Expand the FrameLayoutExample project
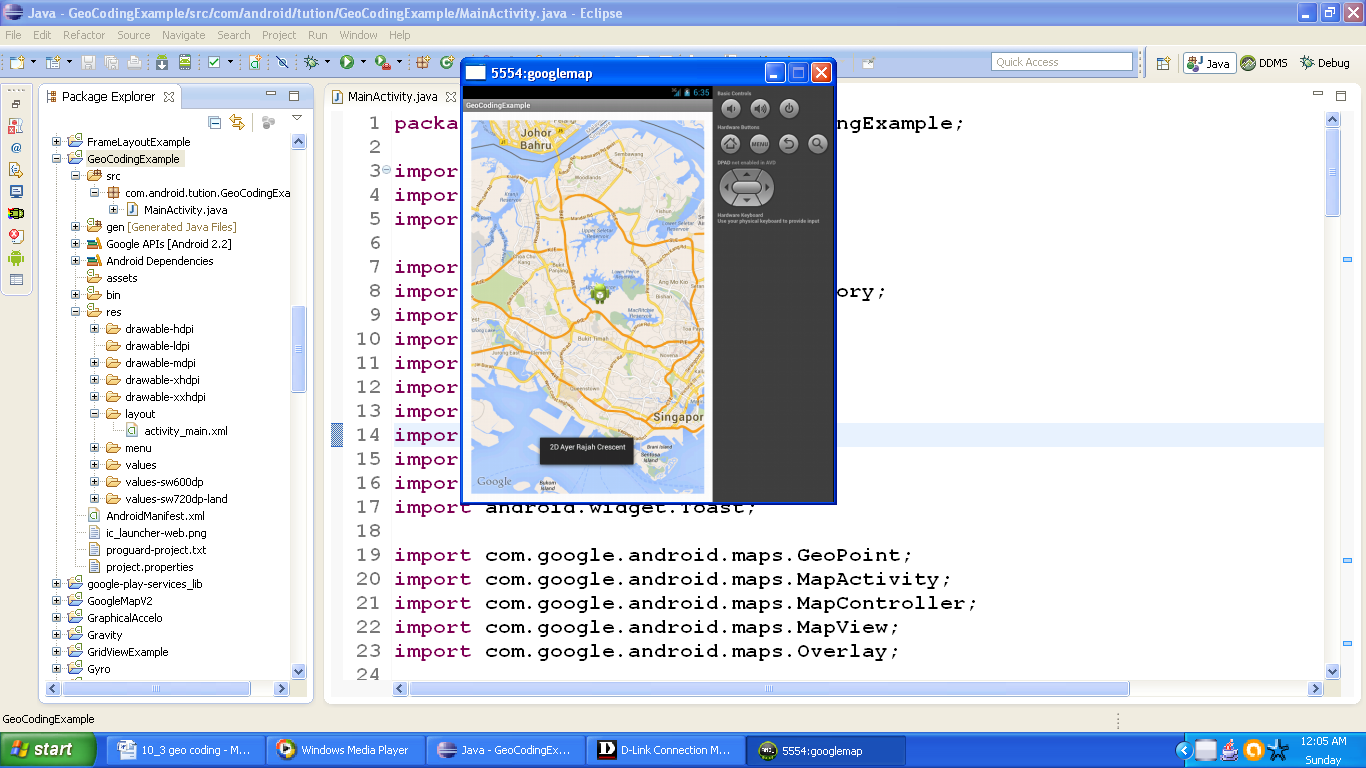The image size is (1366, 768). pos(57,142)
